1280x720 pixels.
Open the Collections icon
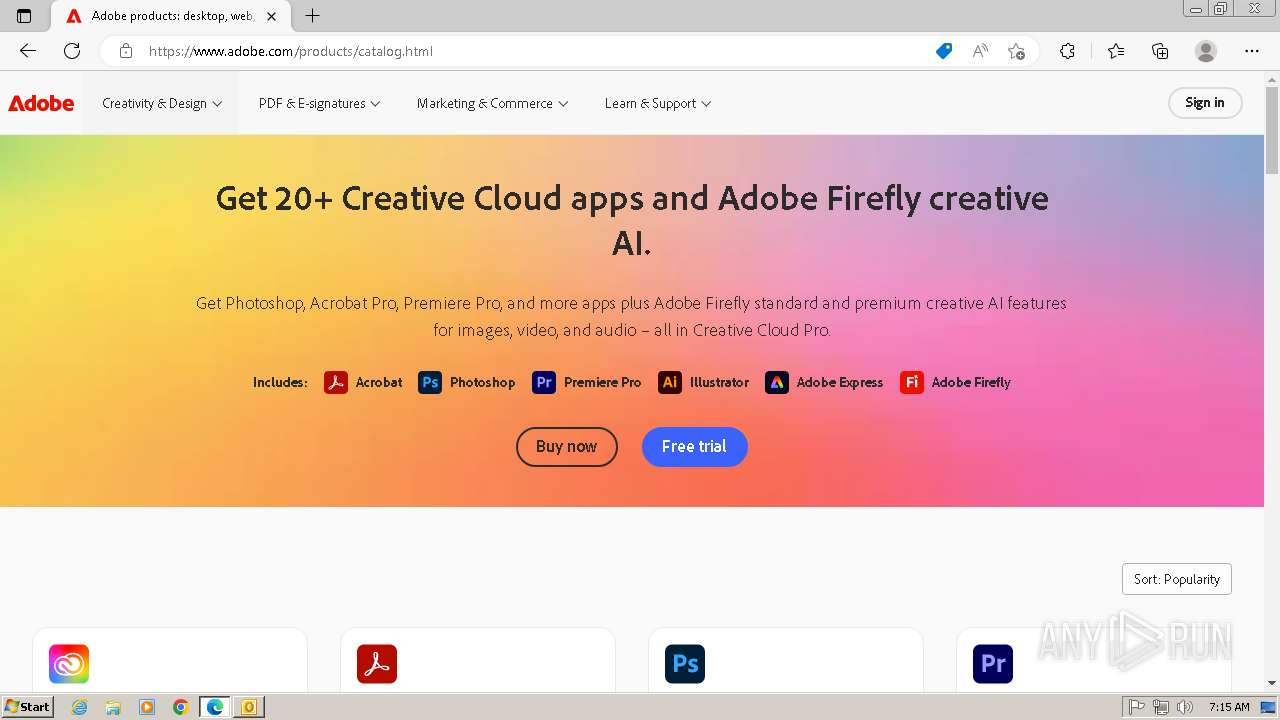click(1160, 51)
